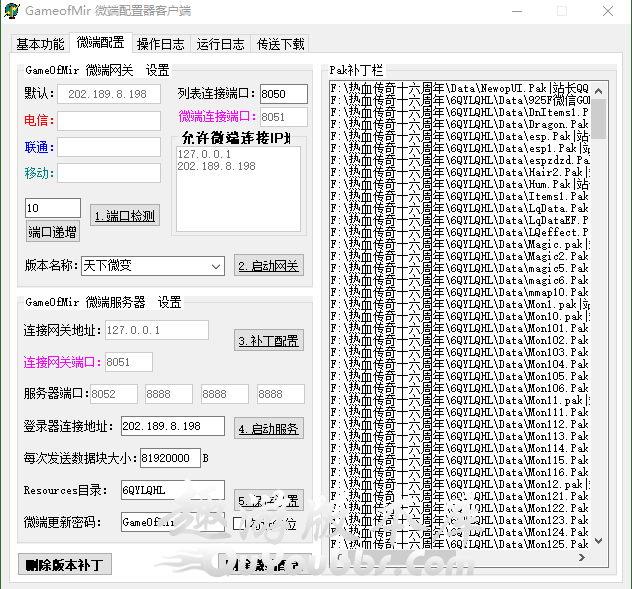Click the 电信 IP address input field

pos(108,121)
